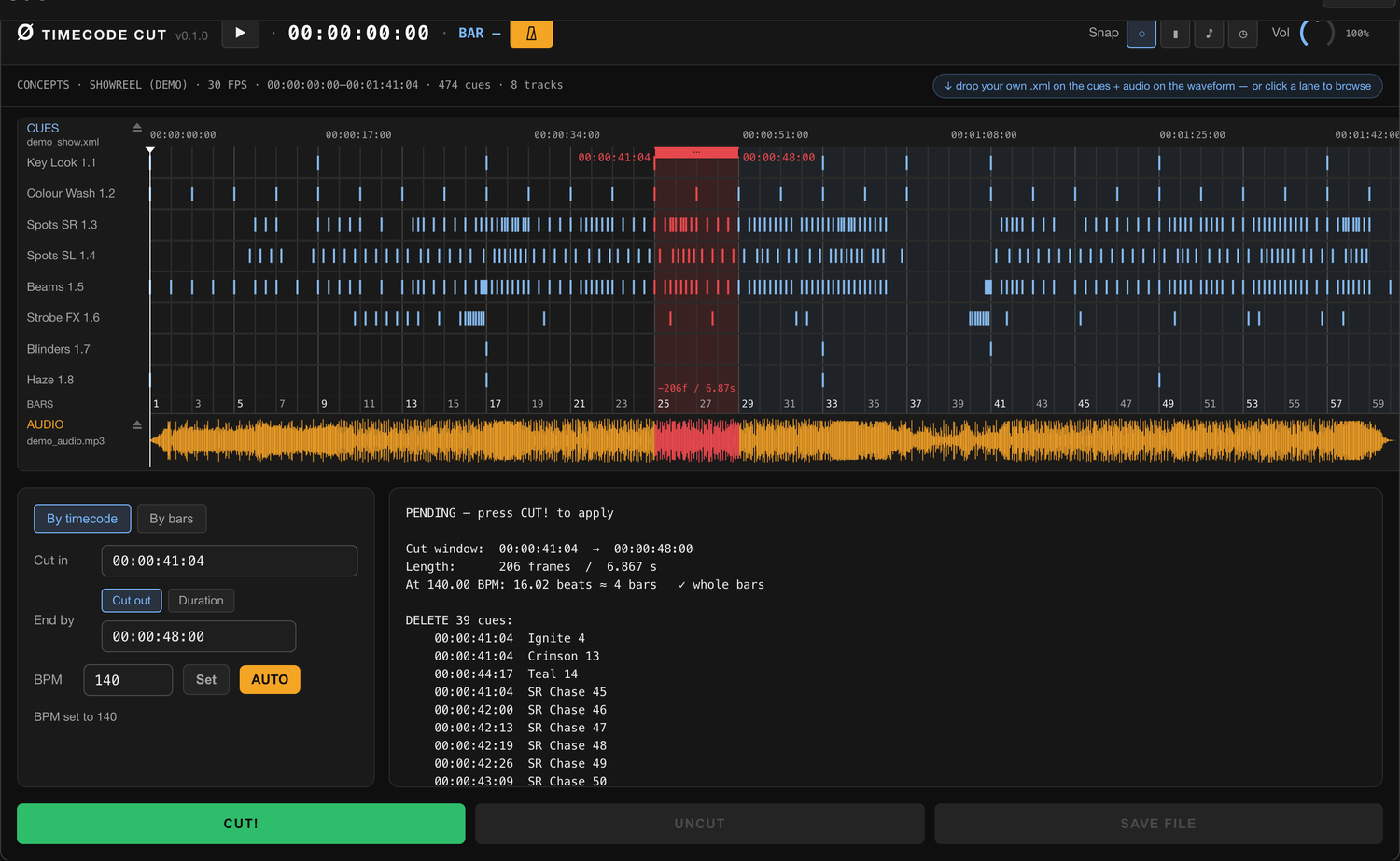Eject the AUDIO demo_audio.mp3 file

point(137,424)
